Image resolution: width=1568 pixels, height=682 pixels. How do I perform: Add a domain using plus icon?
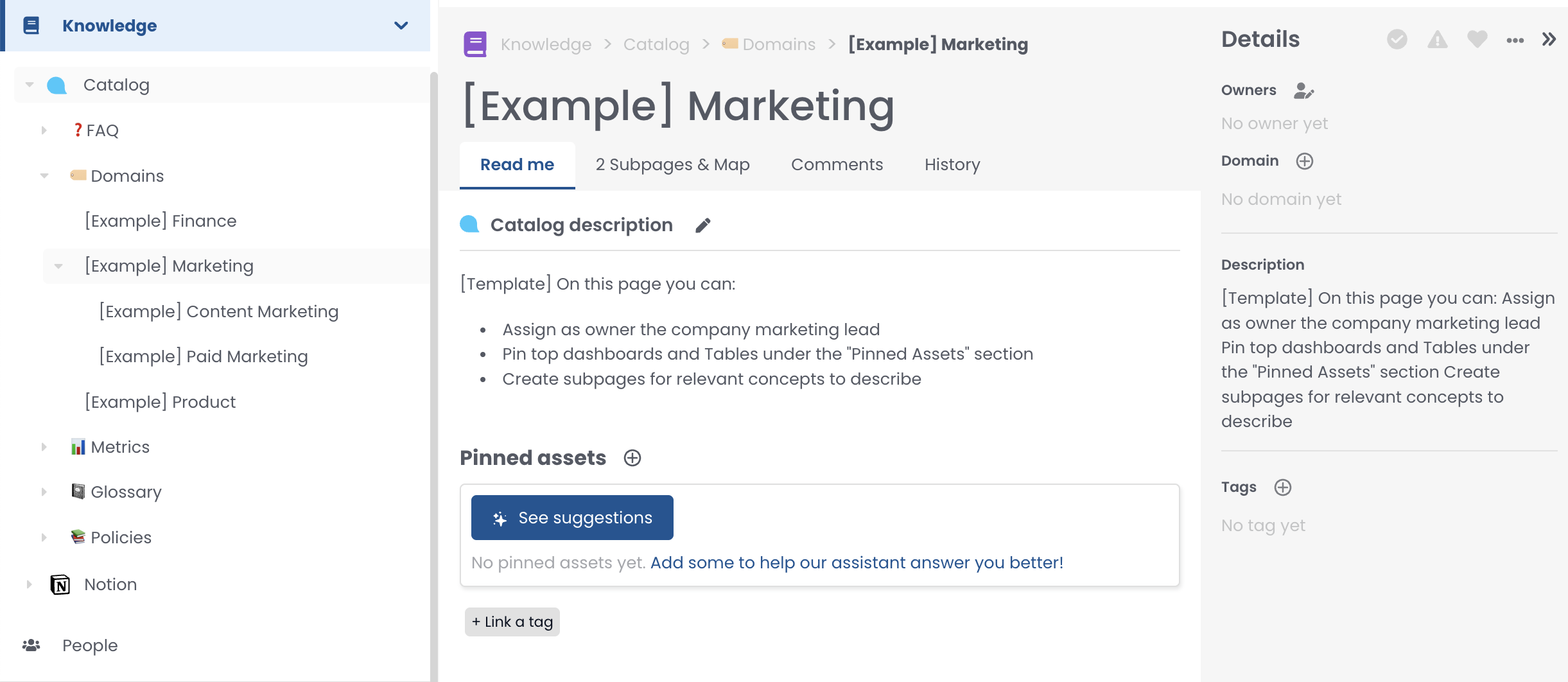1304,161
